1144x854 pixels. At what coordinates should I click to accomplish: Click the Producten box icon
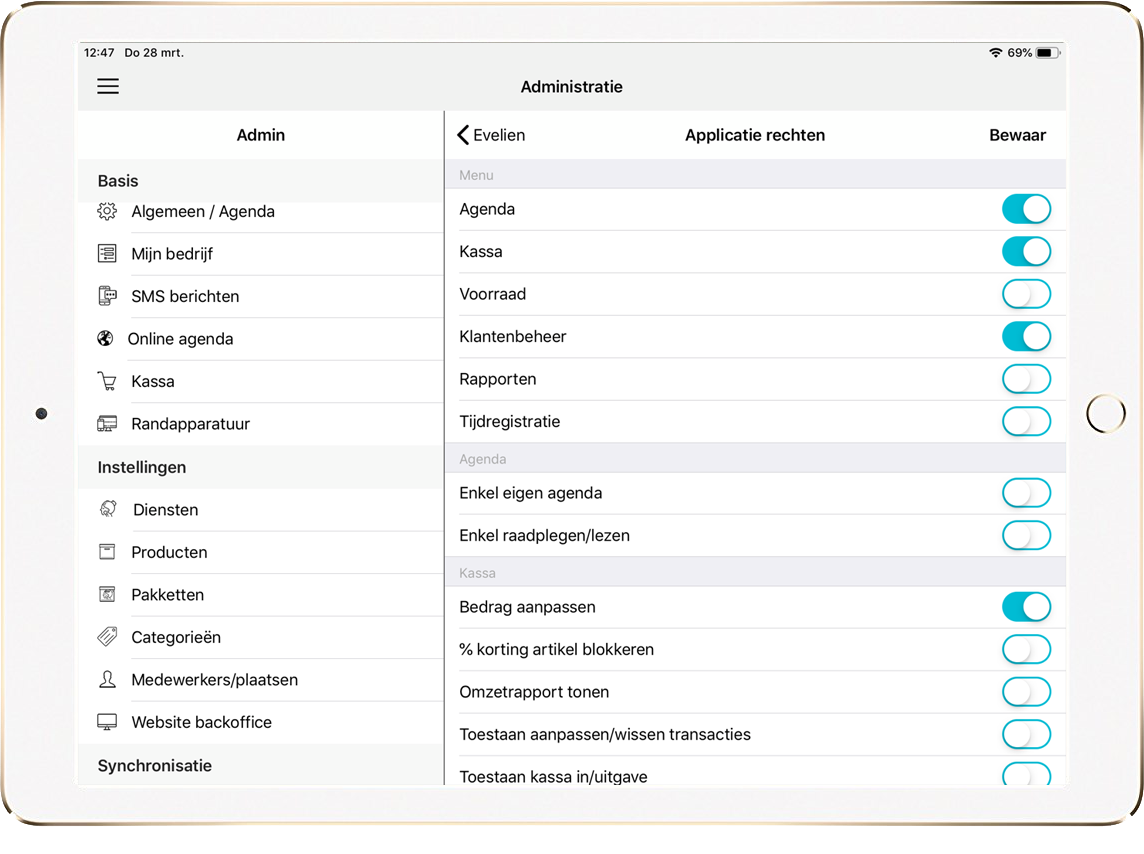pos(107,551)
